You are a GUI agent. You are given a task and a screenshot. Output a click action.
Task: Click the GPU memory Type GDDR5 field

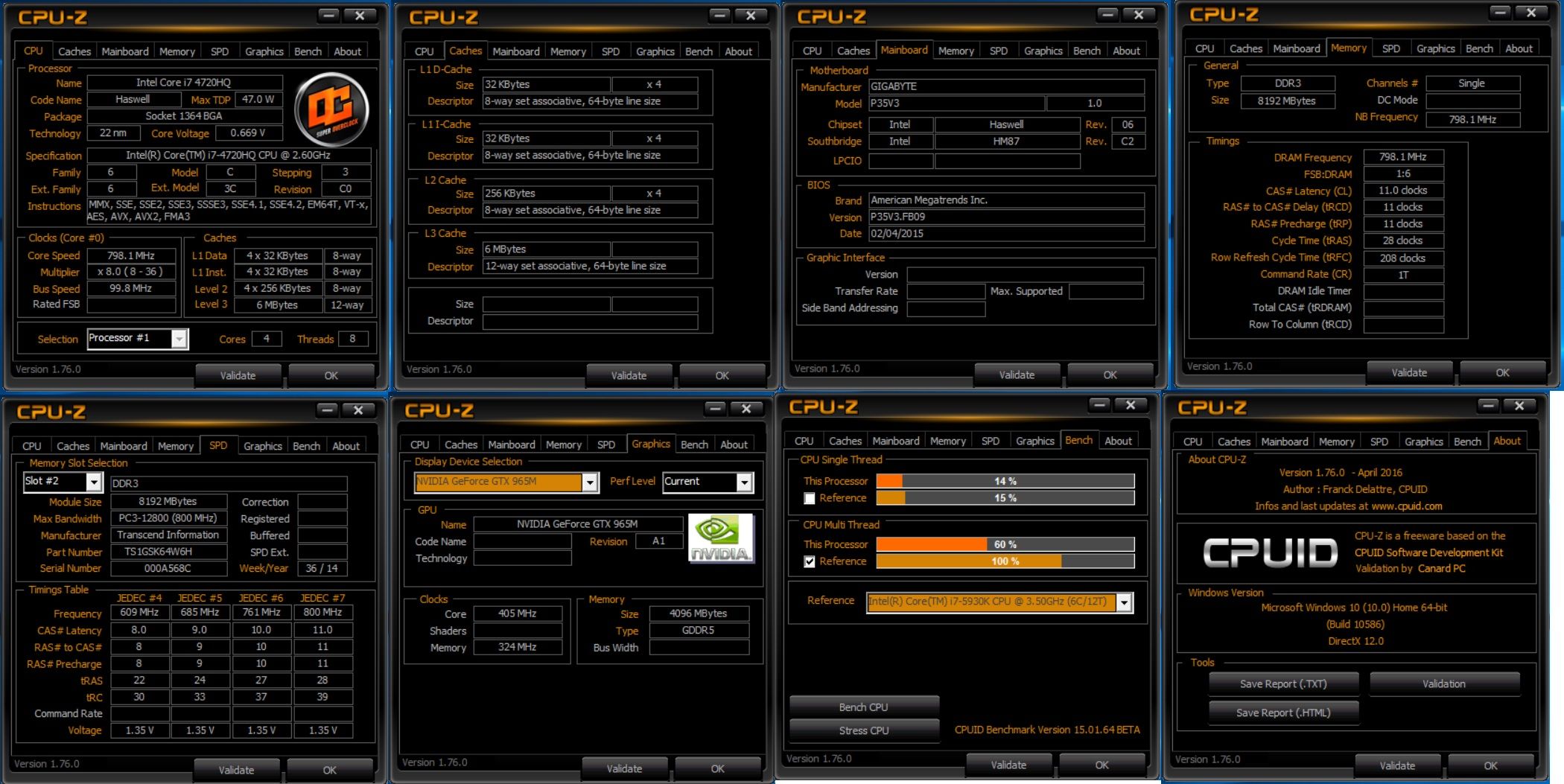point(699,630)
